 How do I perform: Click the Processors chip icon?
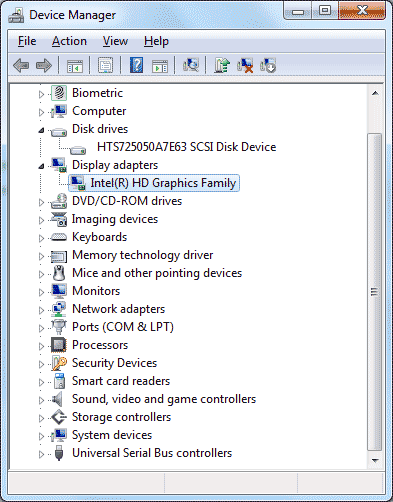coord(59,345)
